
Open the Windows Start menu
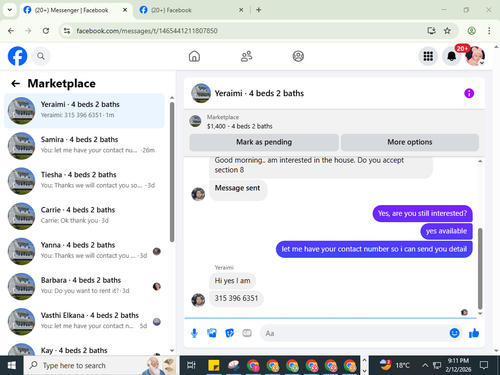(12, 366)
